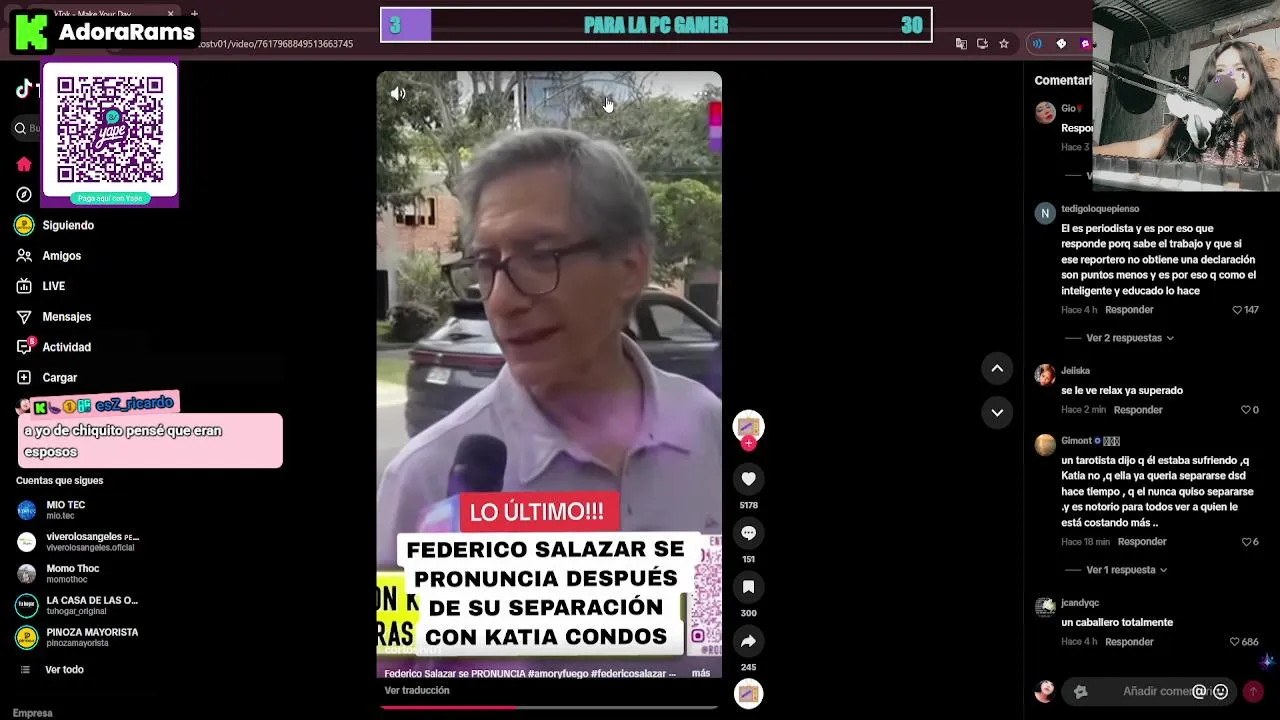Expand Ver 2 respuestas replies
The height and width of the screenshot is (720, 1280).
(1129, 338)
